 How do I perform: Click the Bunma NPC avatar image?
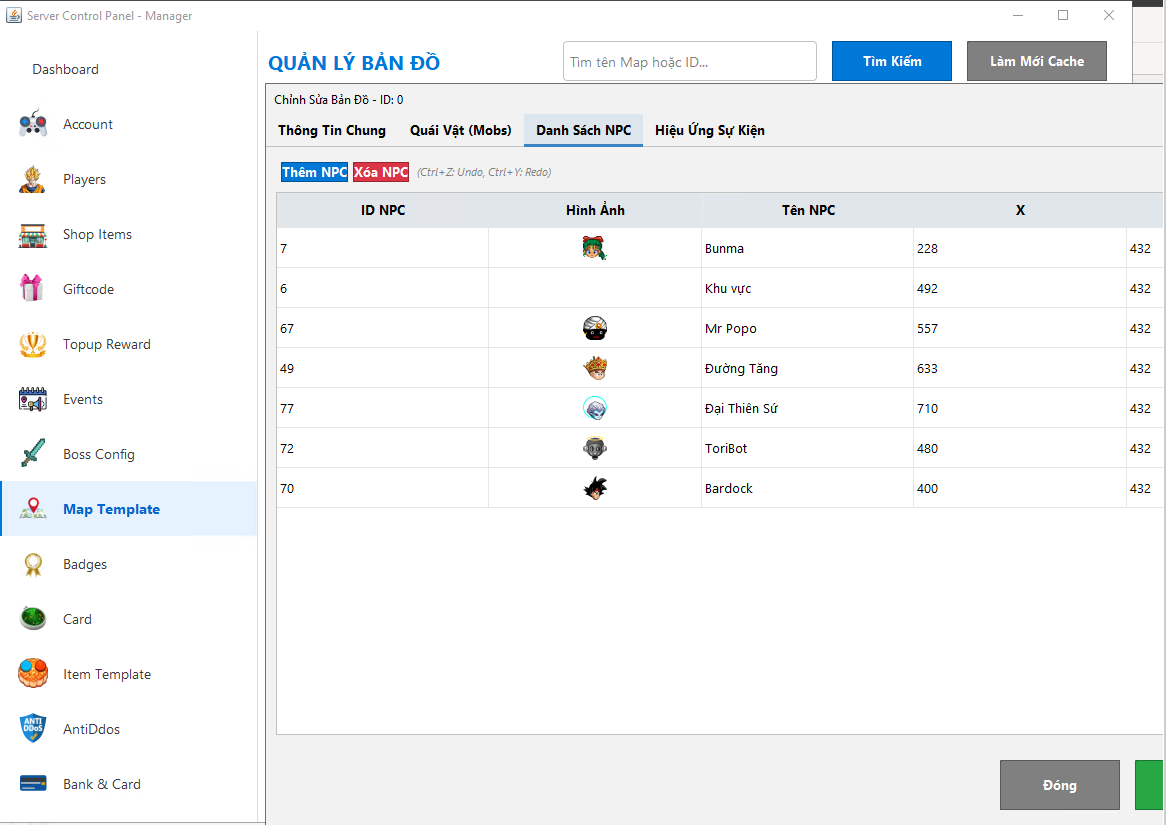[x=595, y=248]
